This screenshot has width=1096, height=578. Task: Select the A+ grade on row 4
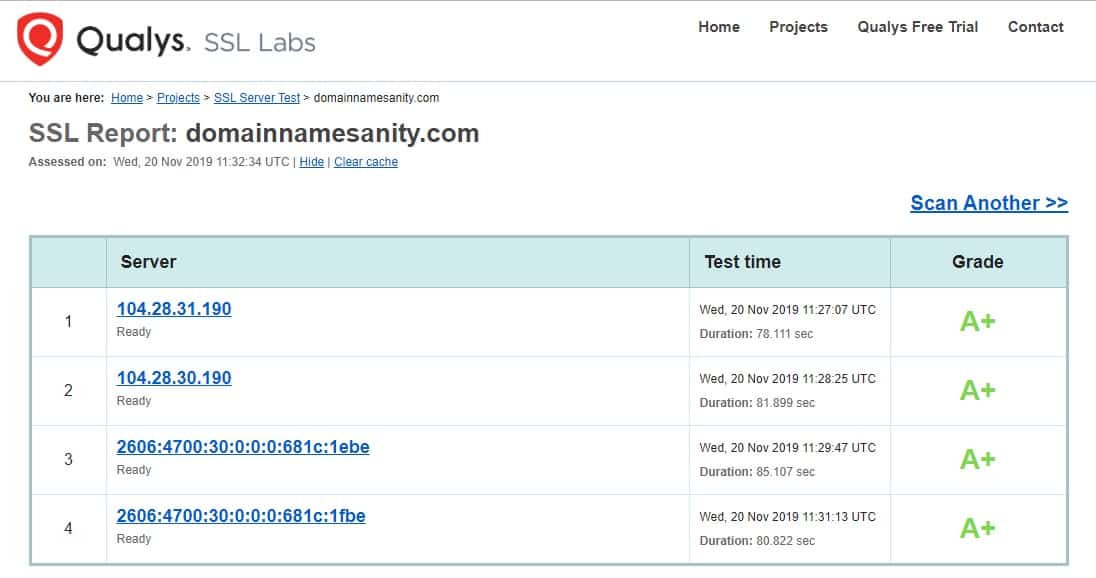[x=977, y=528]
